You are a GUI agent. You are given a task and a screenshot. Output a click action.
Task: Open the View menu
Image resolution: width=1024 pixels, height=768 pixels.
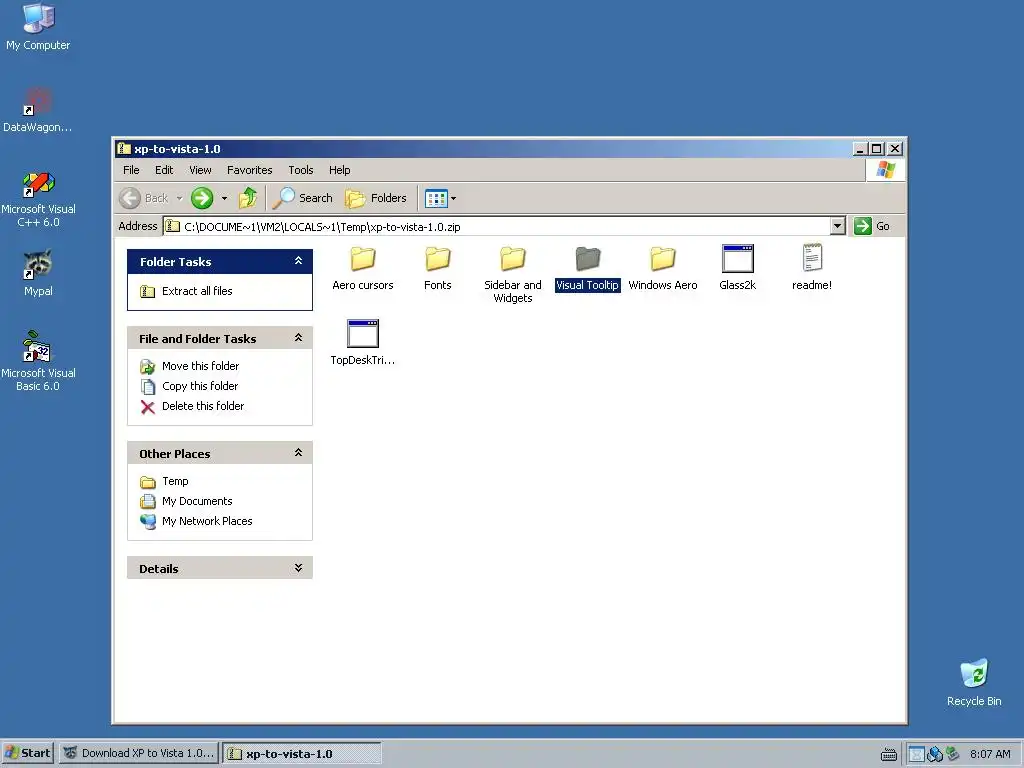200,170
